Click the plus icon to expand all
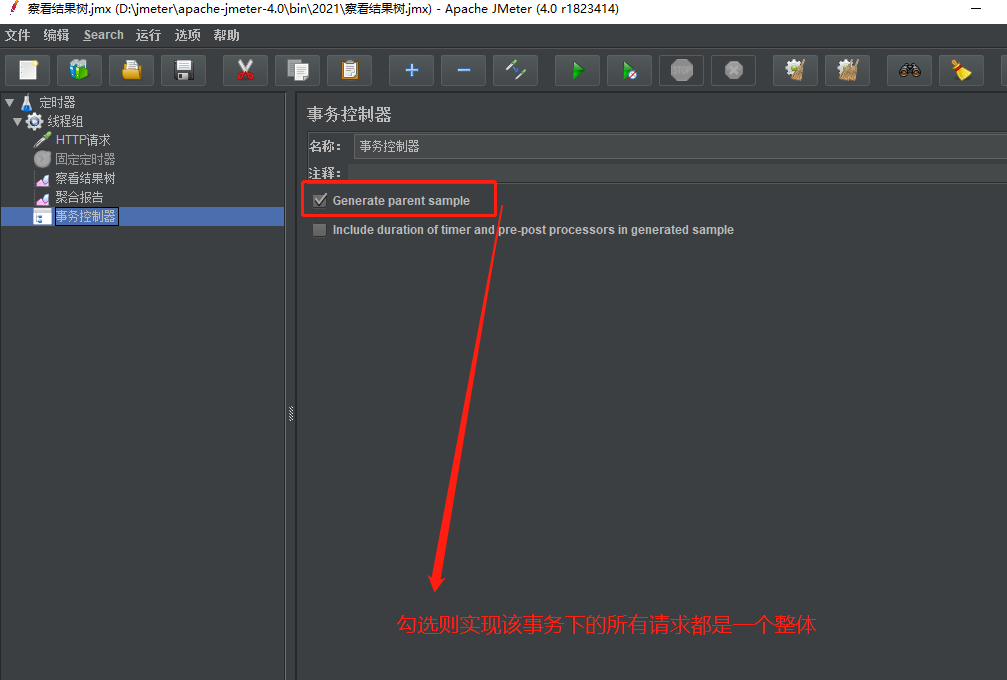This screenshot has width=1007, height=680. [x=412, y=70]
